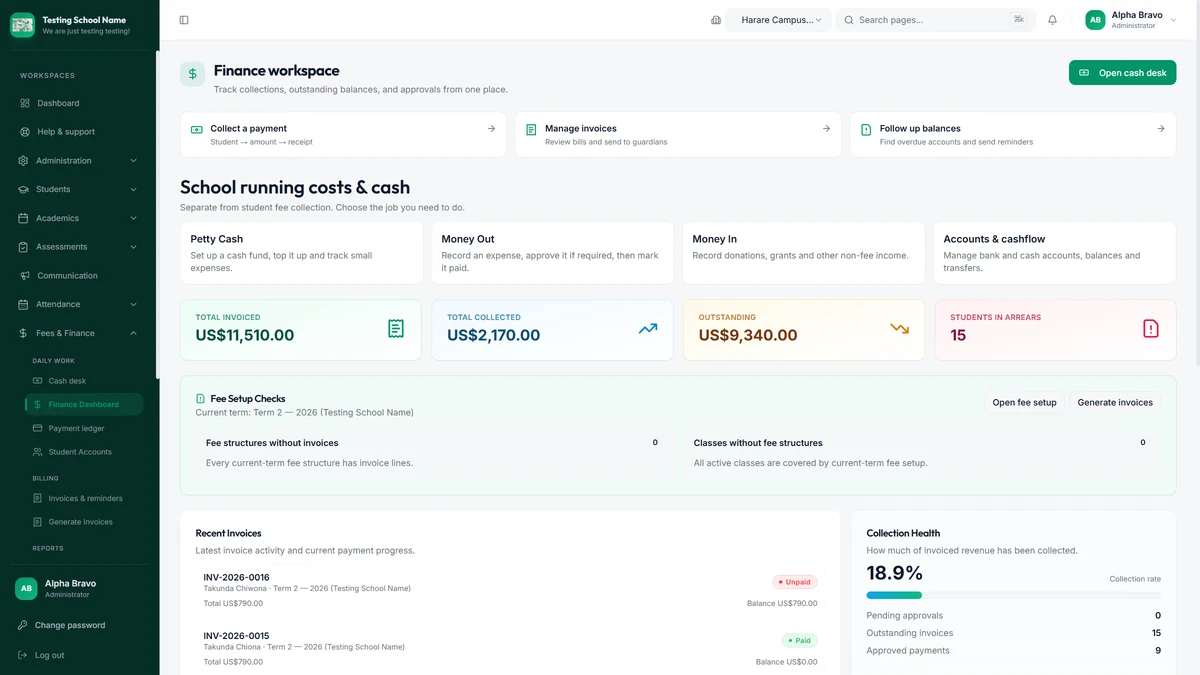Click the Generate invoices button

pos(1115,402)
